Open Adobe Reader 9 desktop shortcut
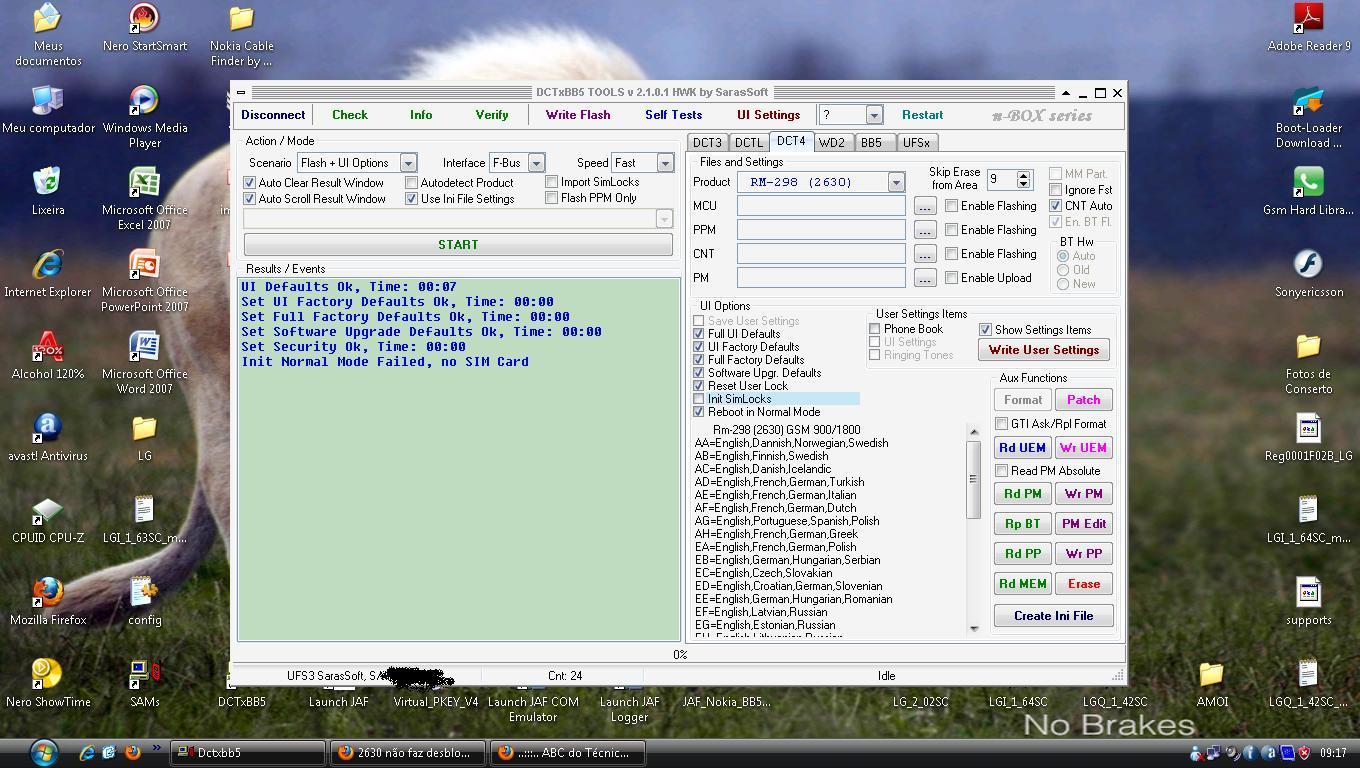The width and height of the screenshot is (1360, 768). 1308,28
